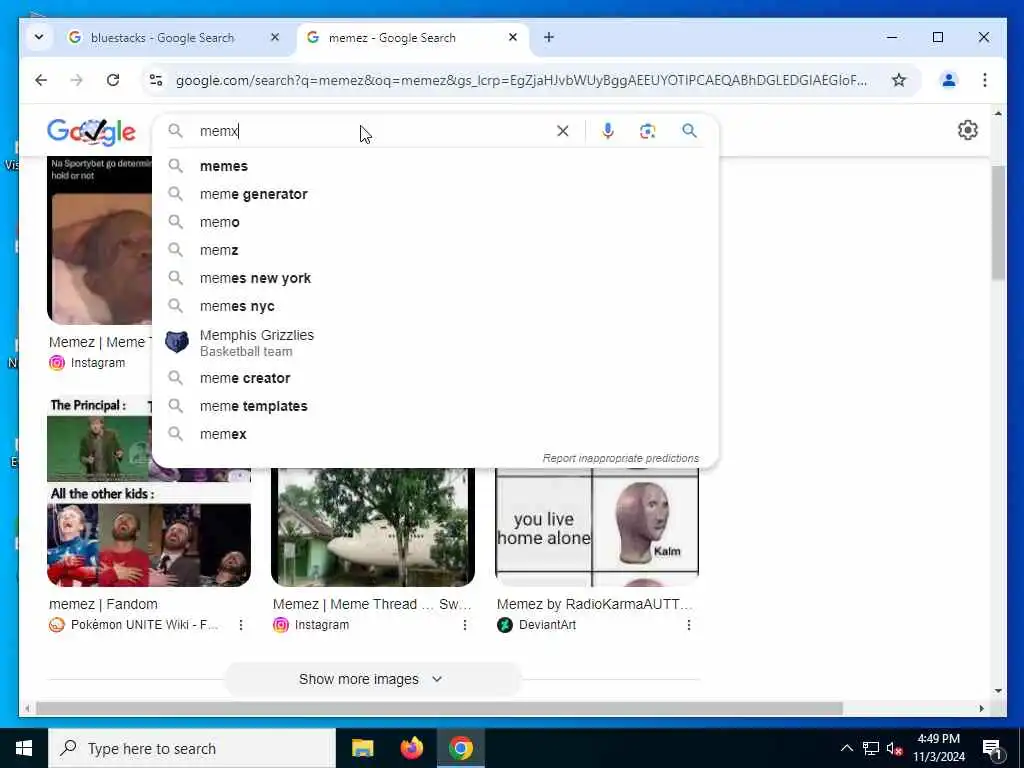The height and width of the screenshot is (768, 1024).
Task: Open 'Memez | Meme Thread' Instagram title
Action: [x=372, y=604]
